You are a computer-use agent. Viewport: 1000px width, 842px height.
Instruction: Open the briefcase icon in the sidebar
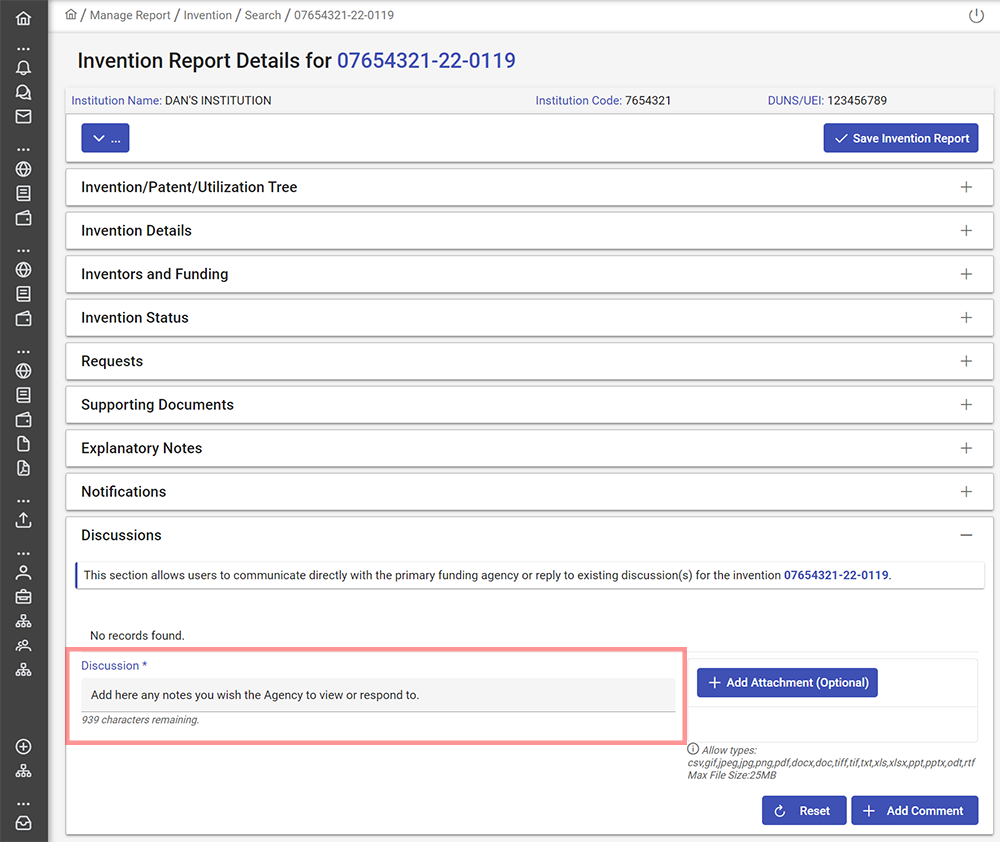click(x=23, y=597)
